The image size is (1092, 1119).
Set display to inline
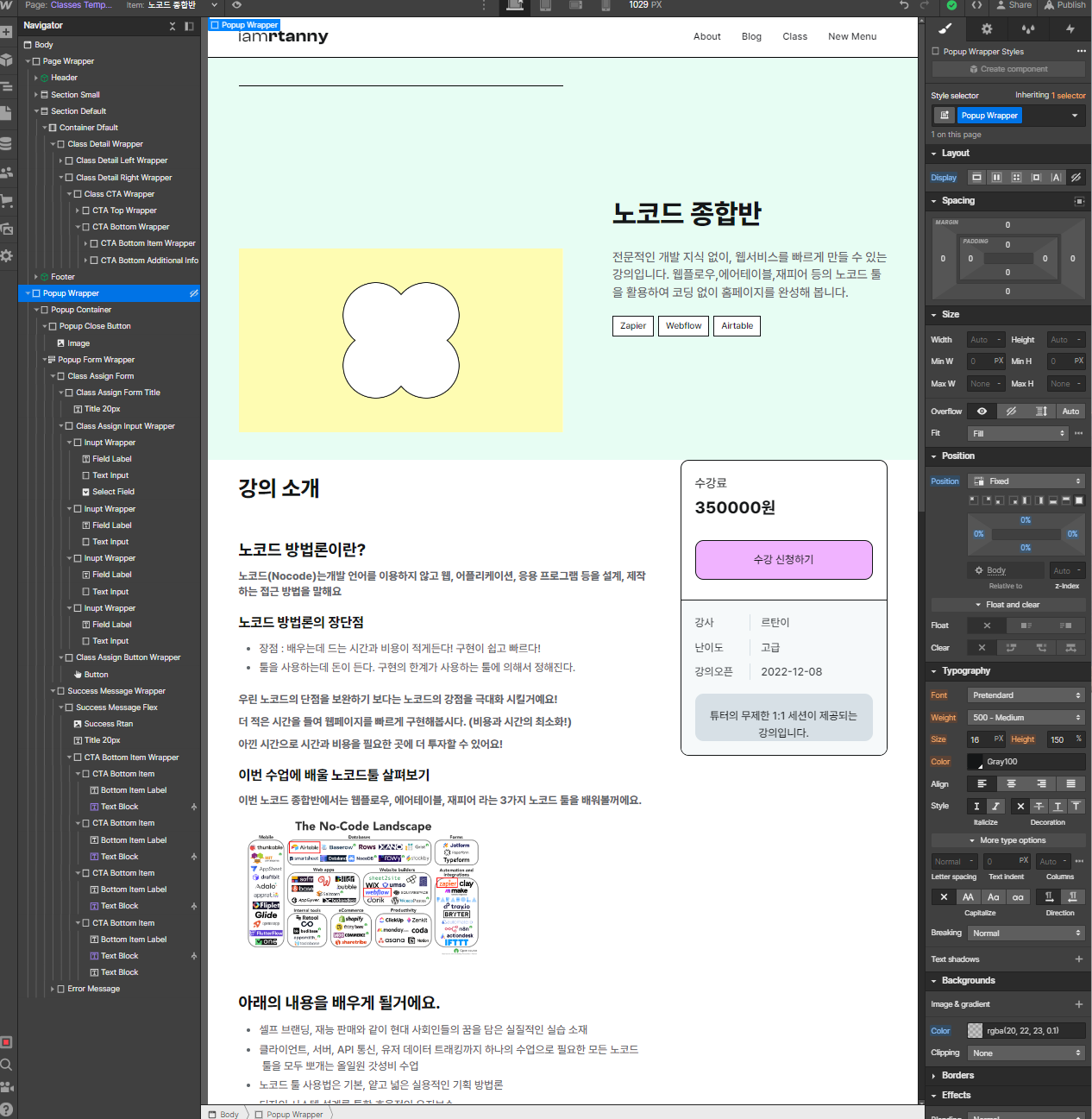click(x=1056, y=177)
